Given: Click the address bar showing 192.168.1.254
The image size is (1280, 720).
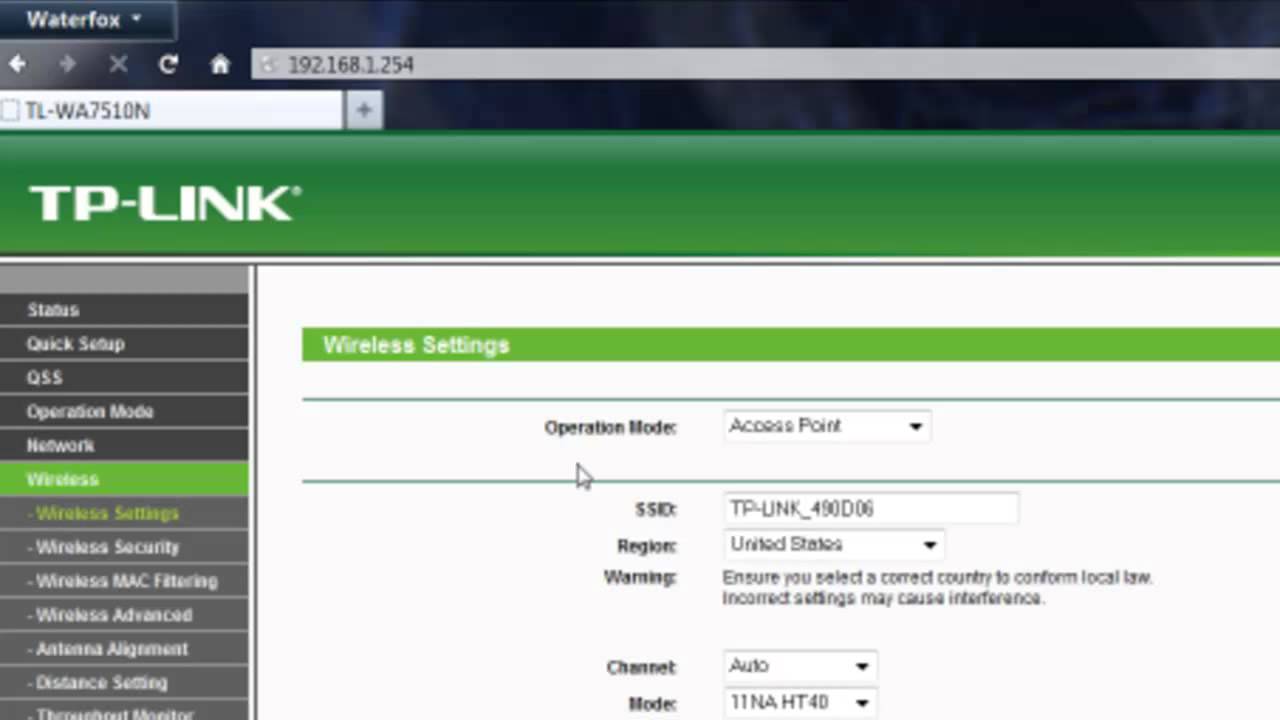Looking at the screenshot, I should click(766, 65).
